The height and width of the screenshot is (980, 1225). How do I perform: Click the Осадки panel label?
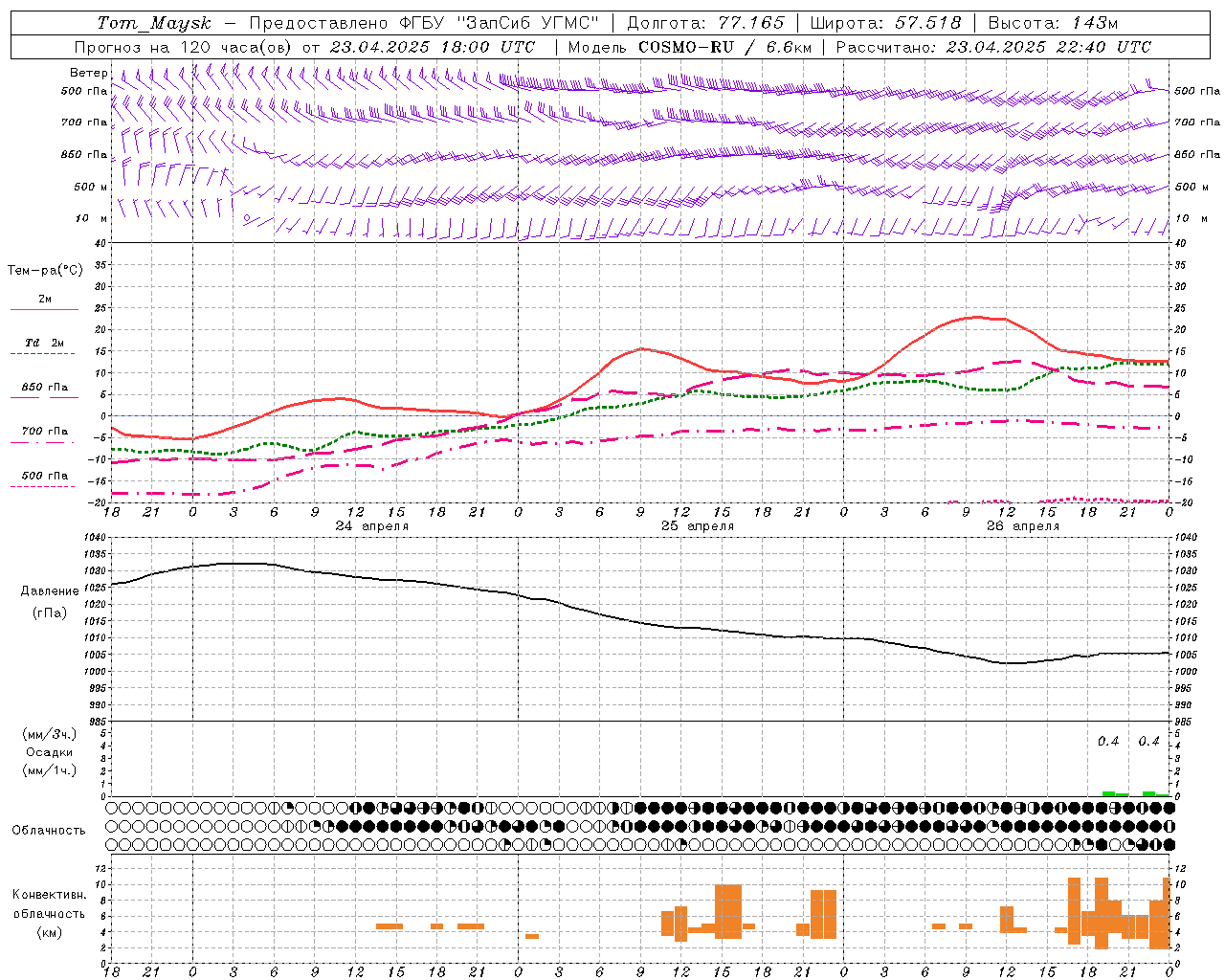49,753
